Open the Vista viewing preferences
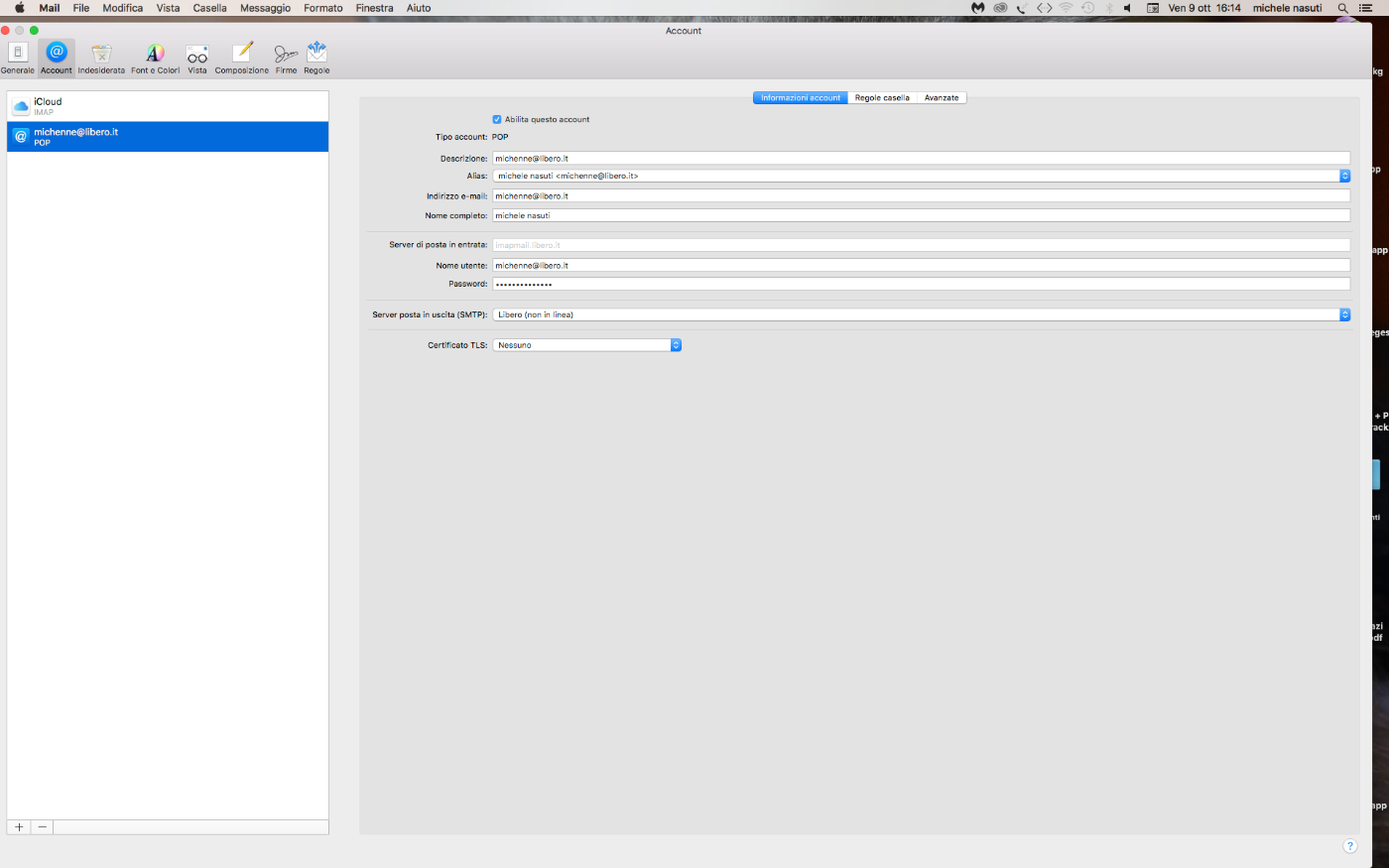 tap(197, 58)
